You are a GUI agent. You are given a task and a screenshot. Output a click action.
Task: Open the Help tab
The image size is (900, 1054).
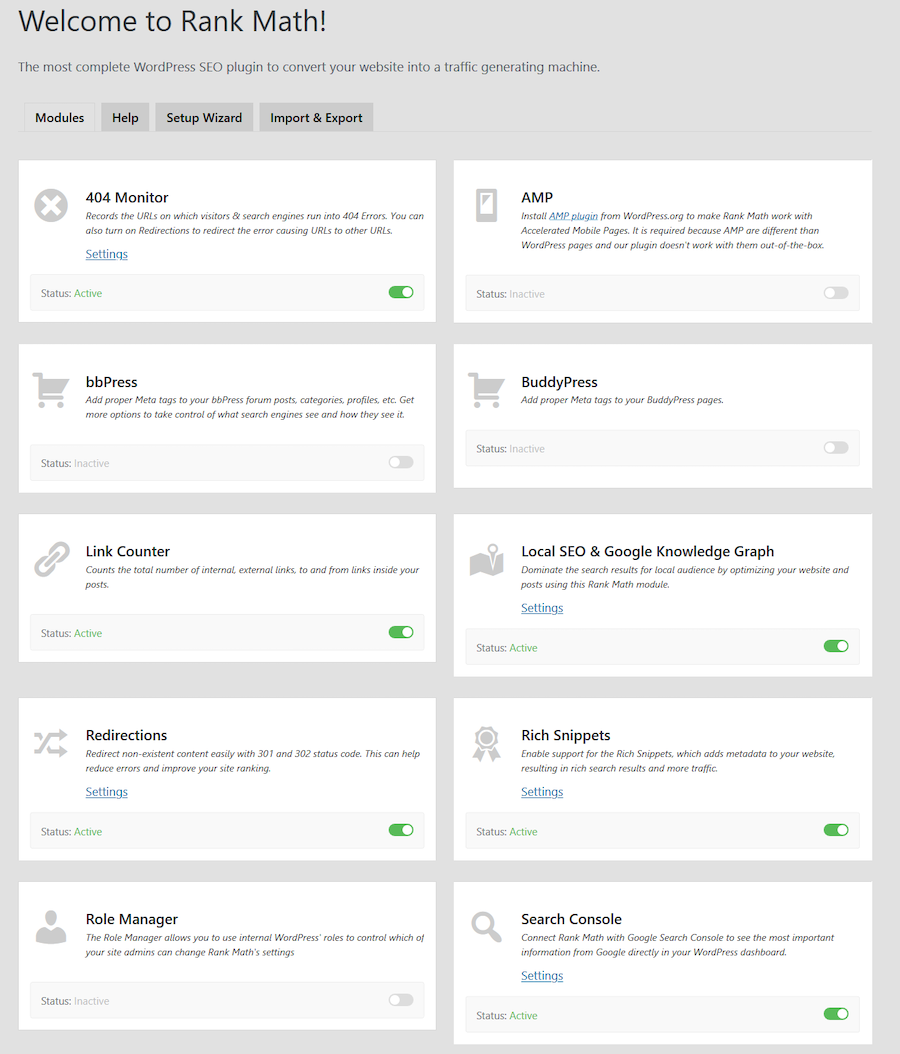pyautogui.click(x=125, y=118)
